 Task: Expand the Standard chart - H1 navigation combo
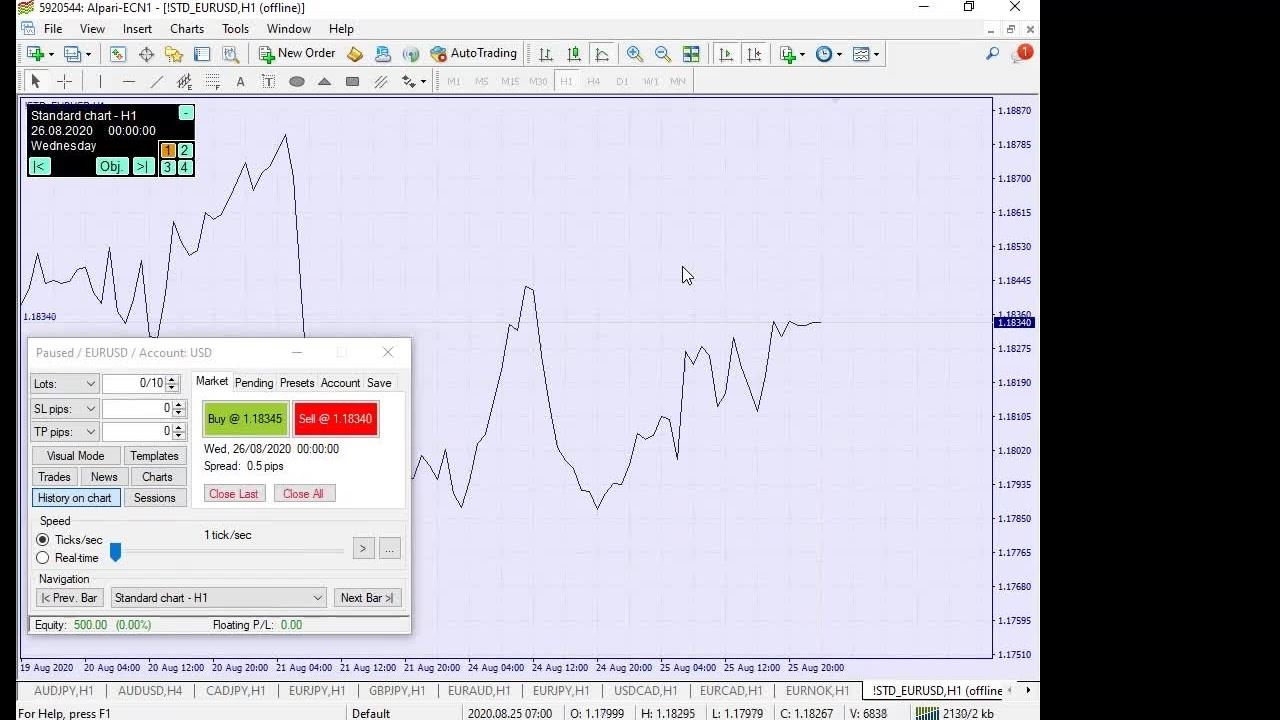coord(317,598)
